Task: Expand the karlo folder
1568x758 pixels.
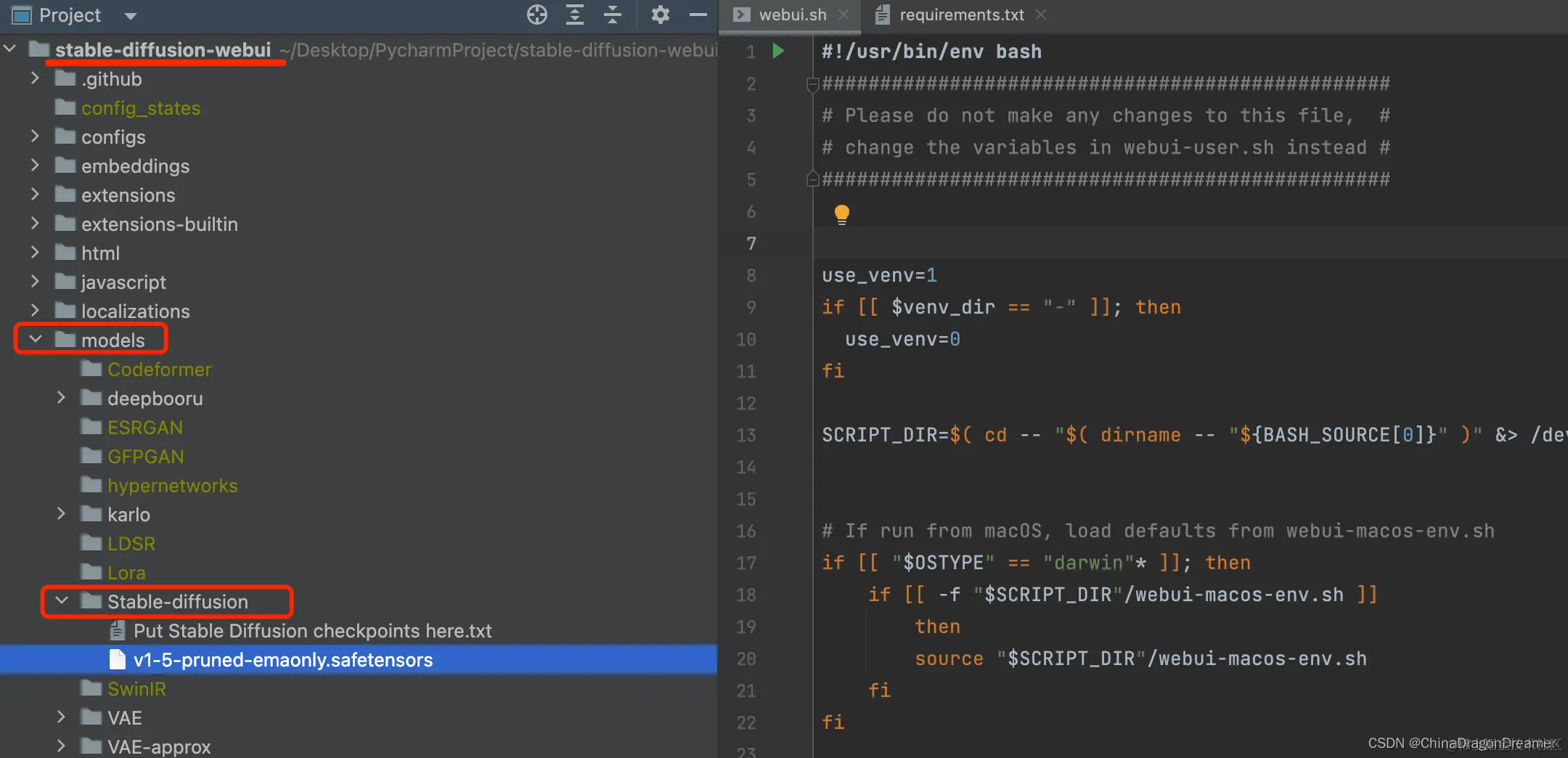Action: click(61, 514)
